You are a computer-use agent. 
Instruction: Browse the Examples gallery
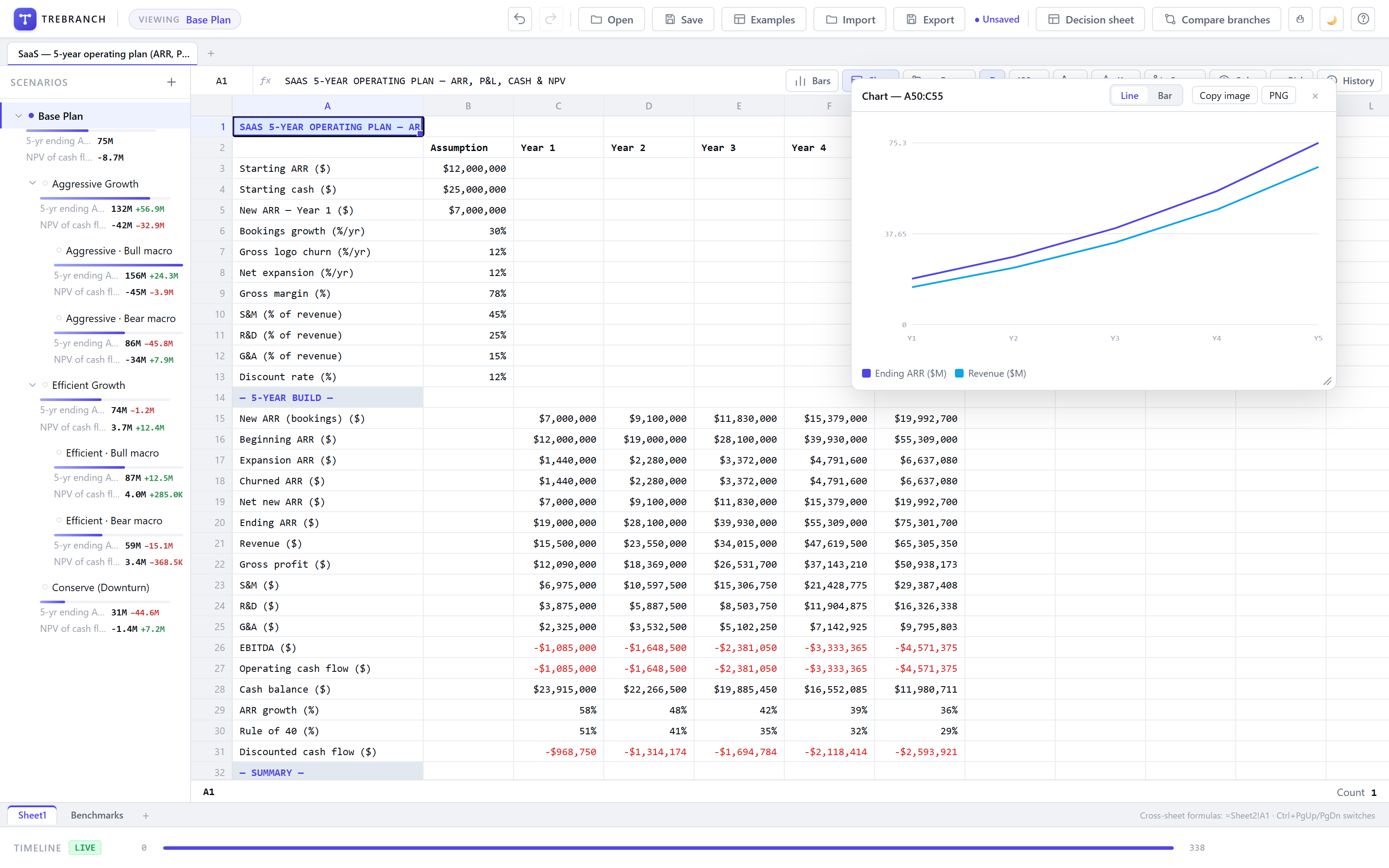(764, 19)
